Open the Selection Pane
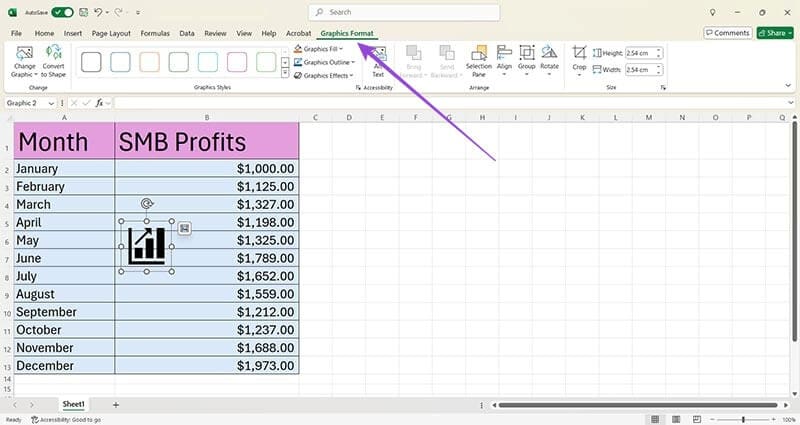Screen dimensions: 800x425 click(479, 61)
